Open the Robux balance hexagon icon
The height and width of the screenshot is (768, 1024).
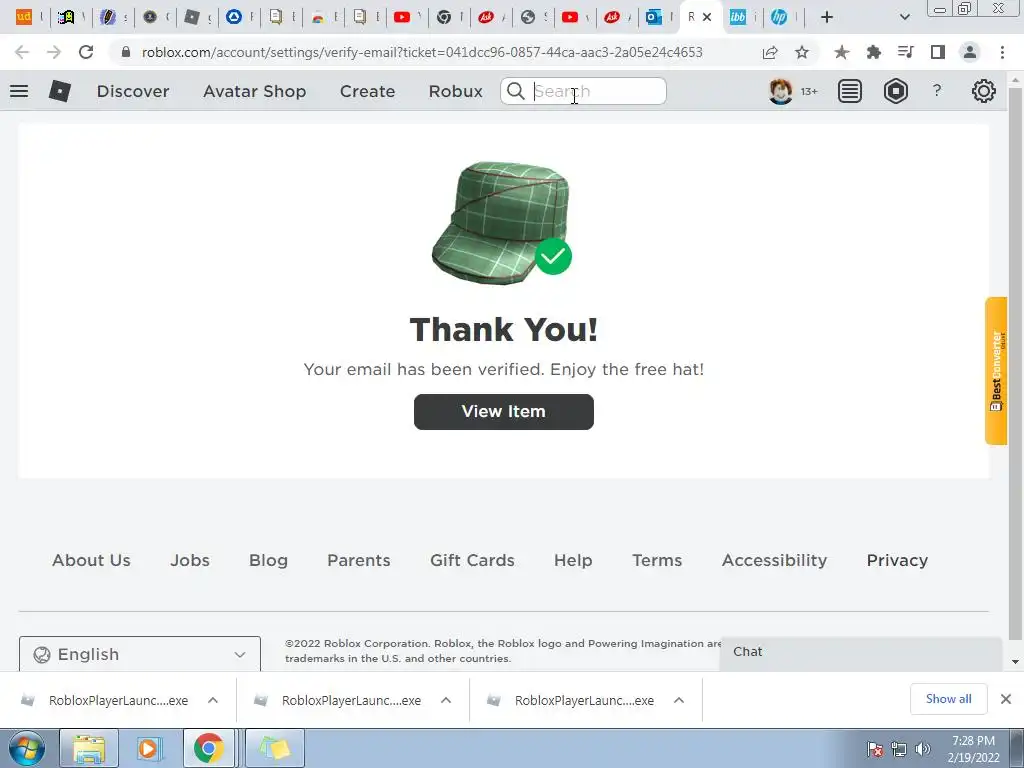click(x=895, y=91)
